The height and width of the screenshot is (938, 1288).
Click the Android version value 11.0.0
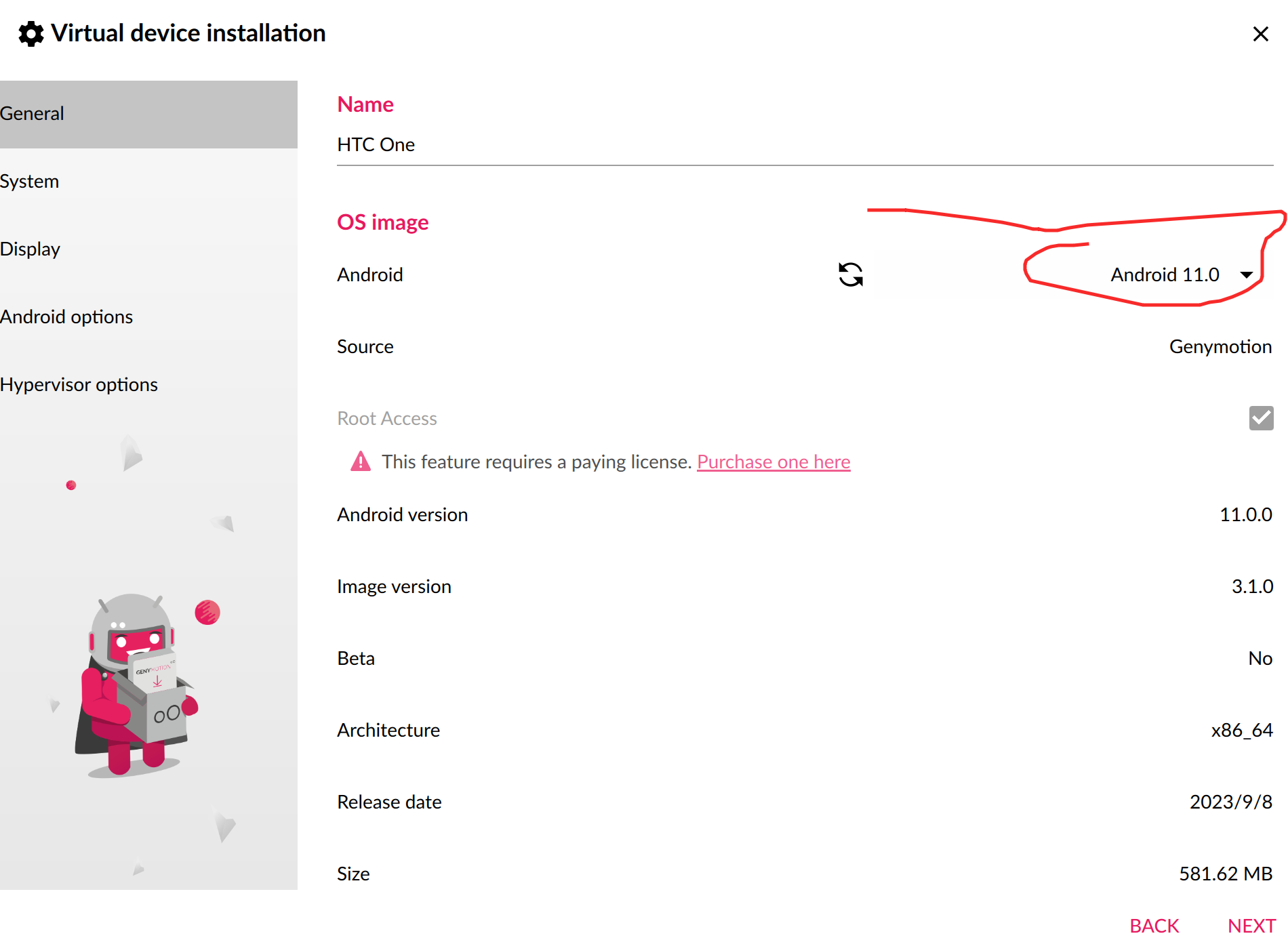pos(1246,514)
